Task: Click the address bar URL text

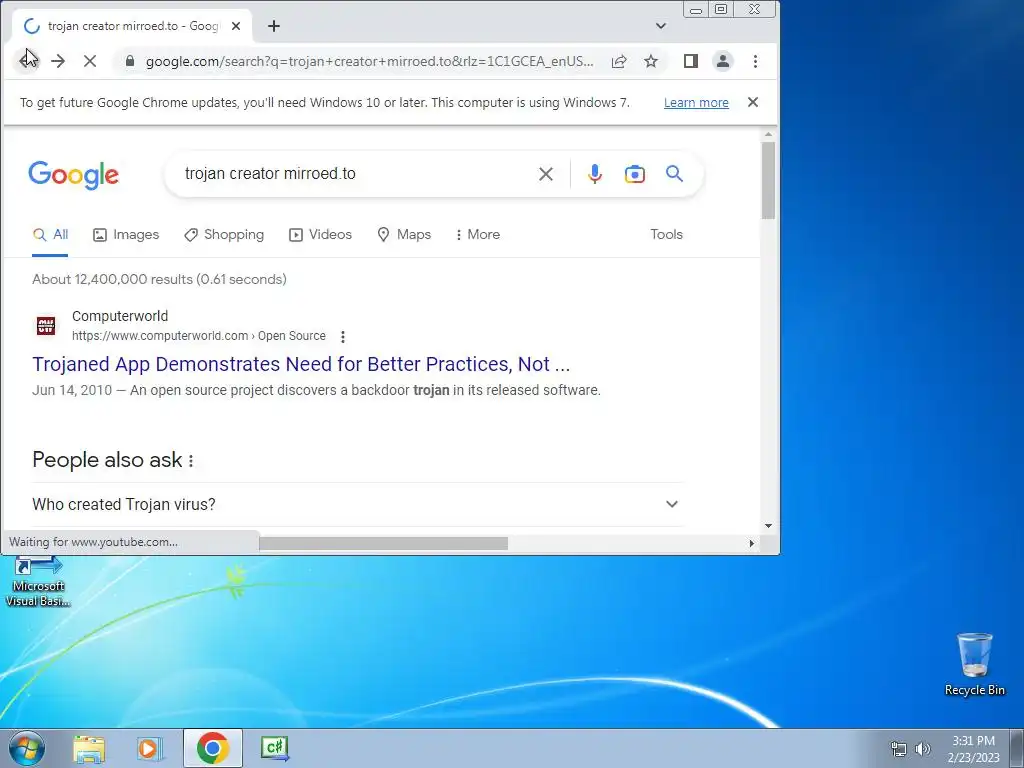Action: click(x=369, y=61)
